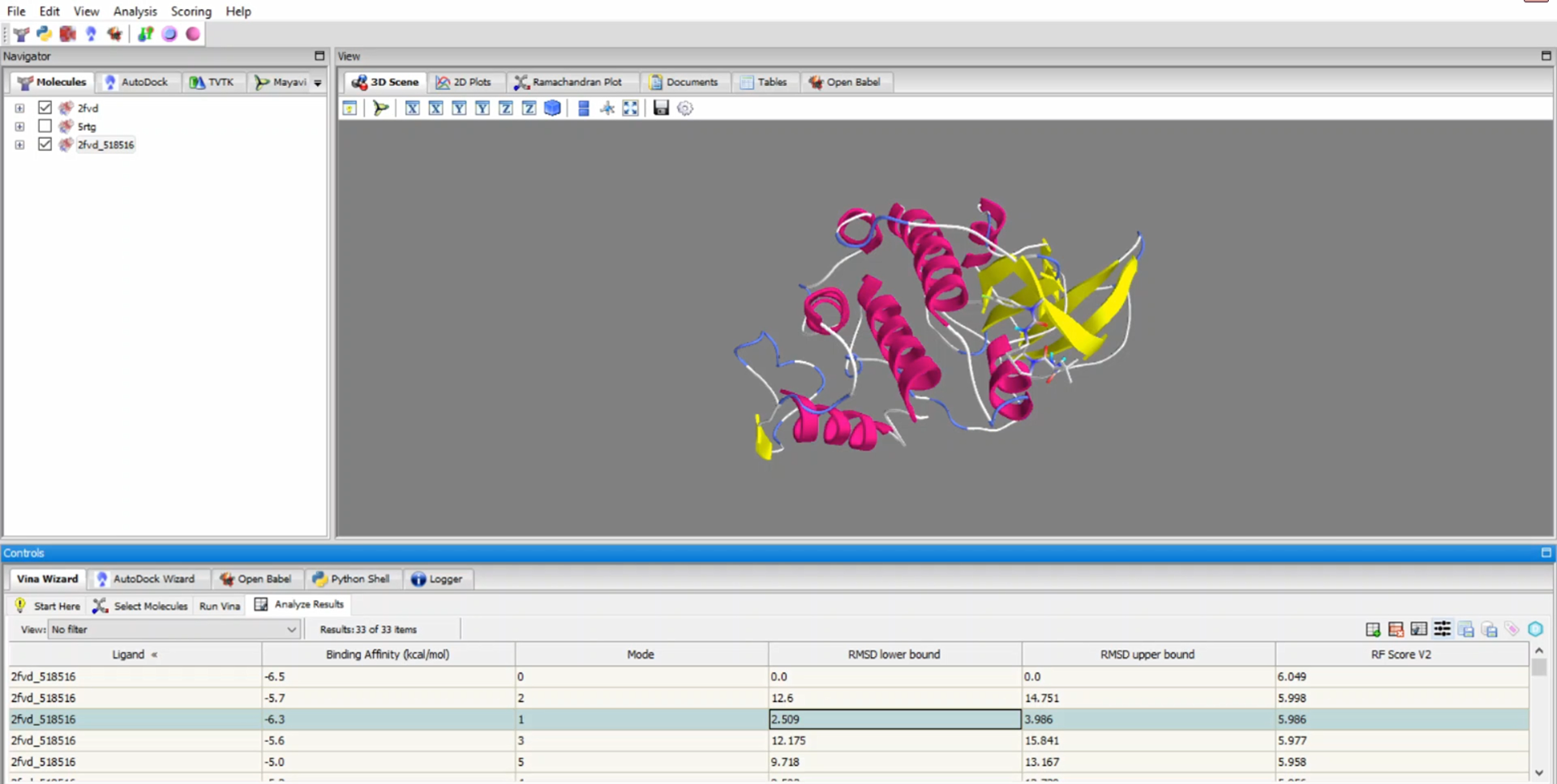Select the cell with binding affinity -6.5

click(x=388, y=676)
